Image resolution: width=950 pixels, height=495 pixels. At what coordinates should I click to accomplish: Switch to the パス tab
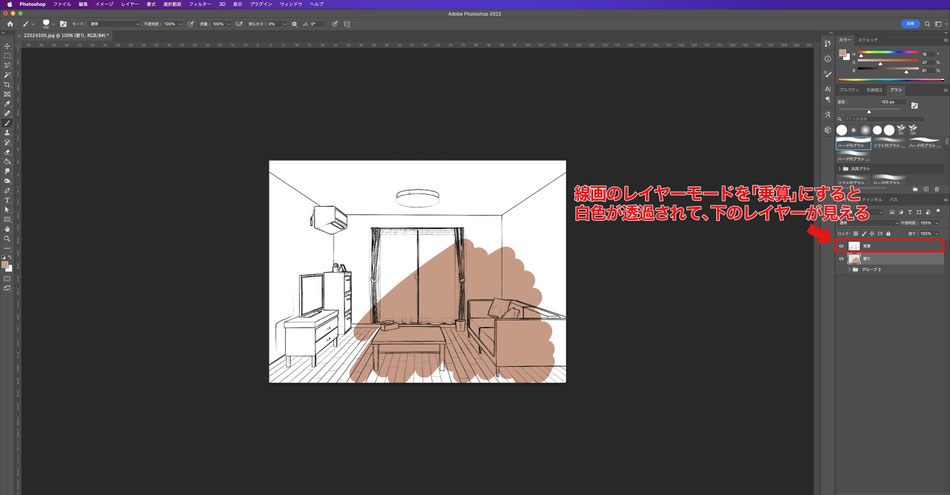[x=893, y=200]
